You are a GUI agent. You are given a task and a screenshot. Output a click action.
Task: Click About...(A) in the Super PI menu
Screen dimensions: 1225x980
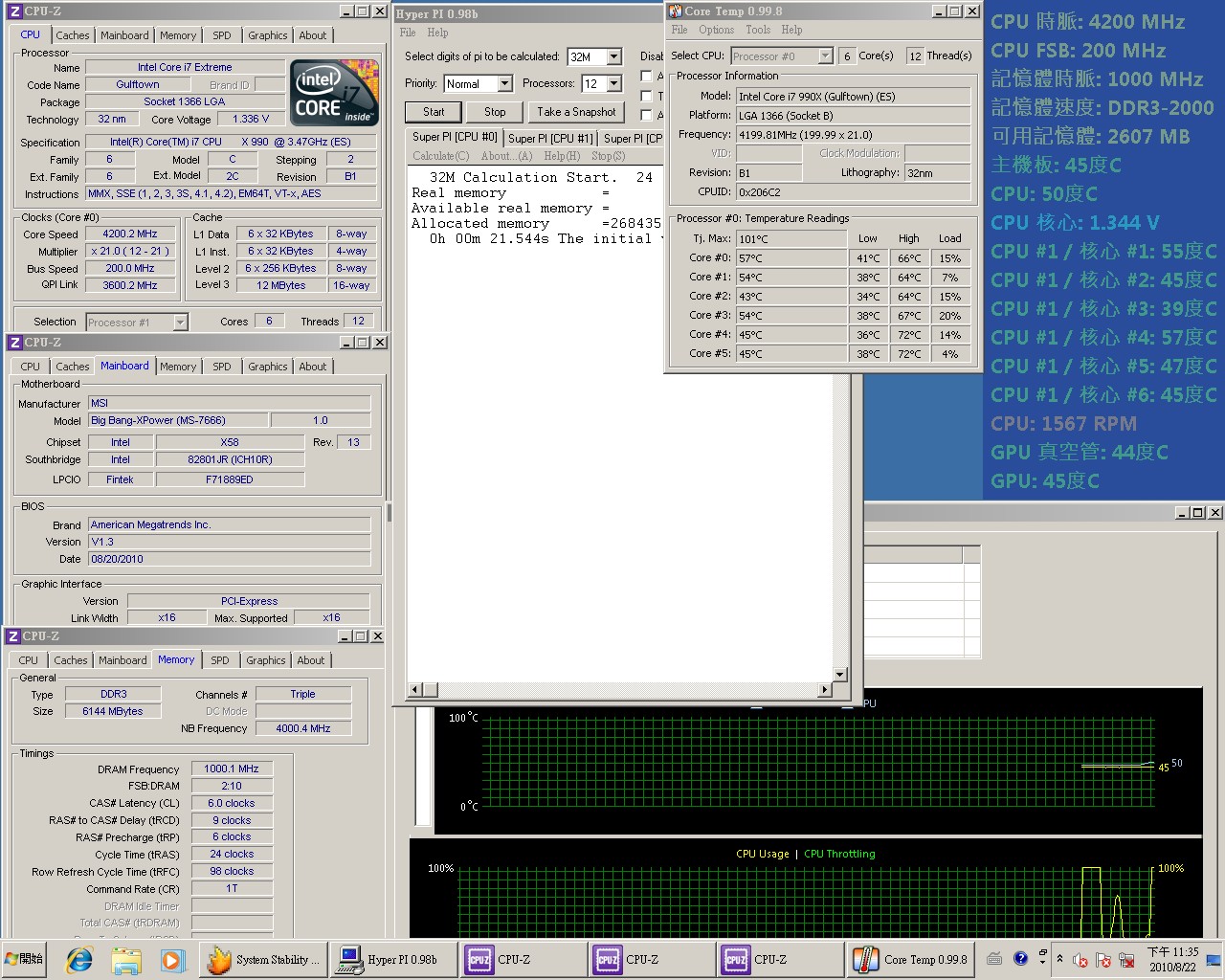506,156
